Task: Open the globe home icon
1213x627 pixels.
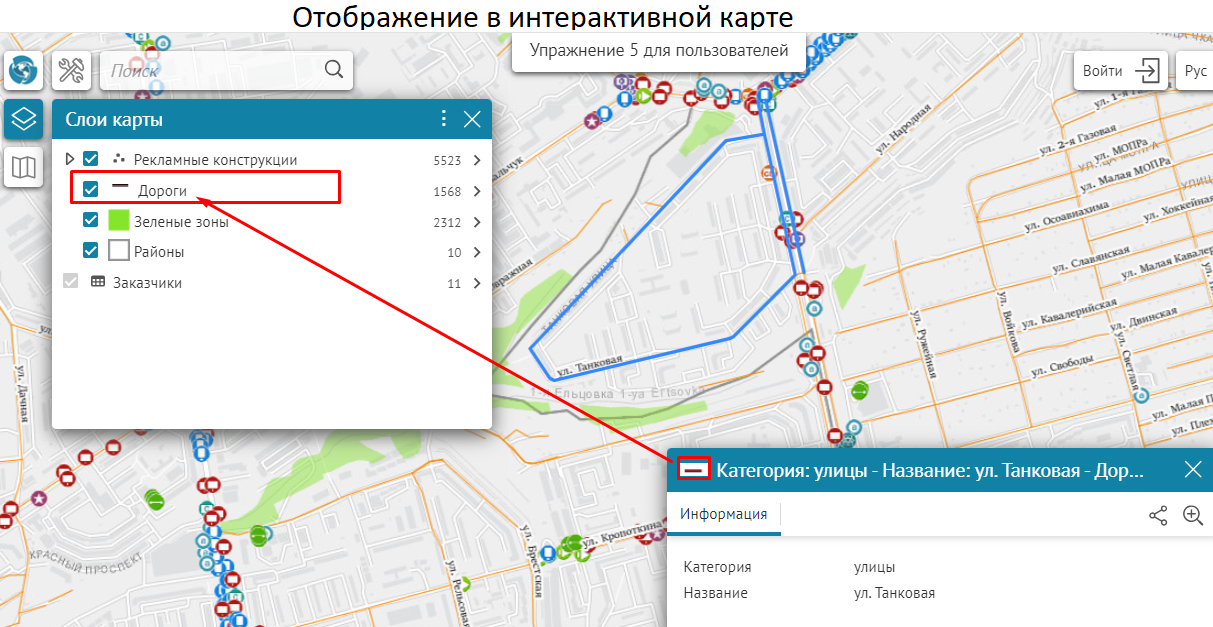Action: click(23, 71)
